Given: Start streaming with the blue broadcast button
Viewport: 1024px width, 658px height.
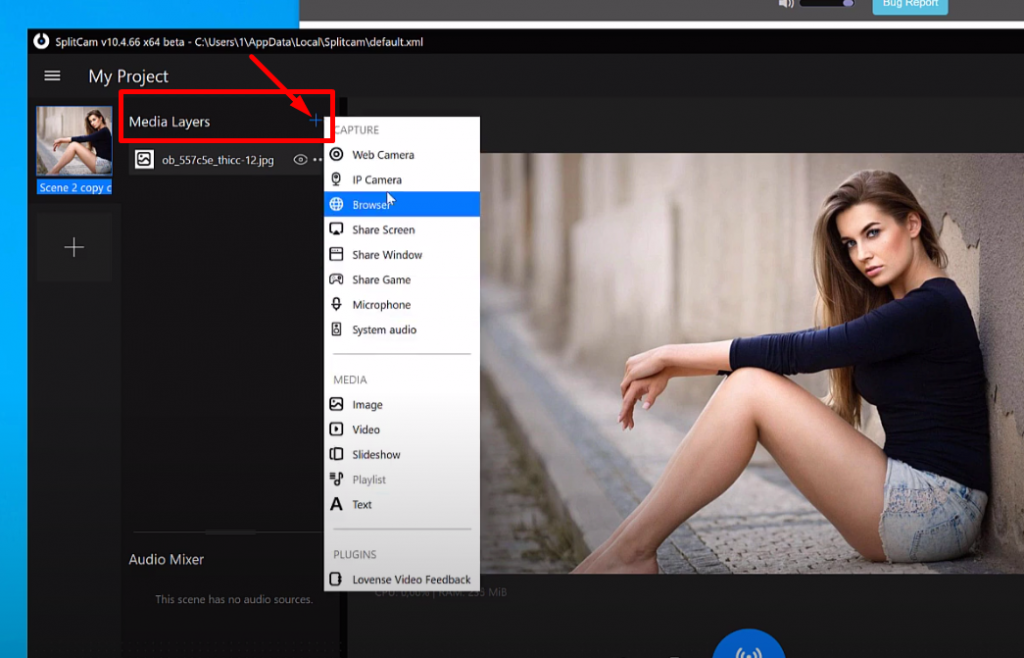Looking at the screenshot, I should pos(748,646).
